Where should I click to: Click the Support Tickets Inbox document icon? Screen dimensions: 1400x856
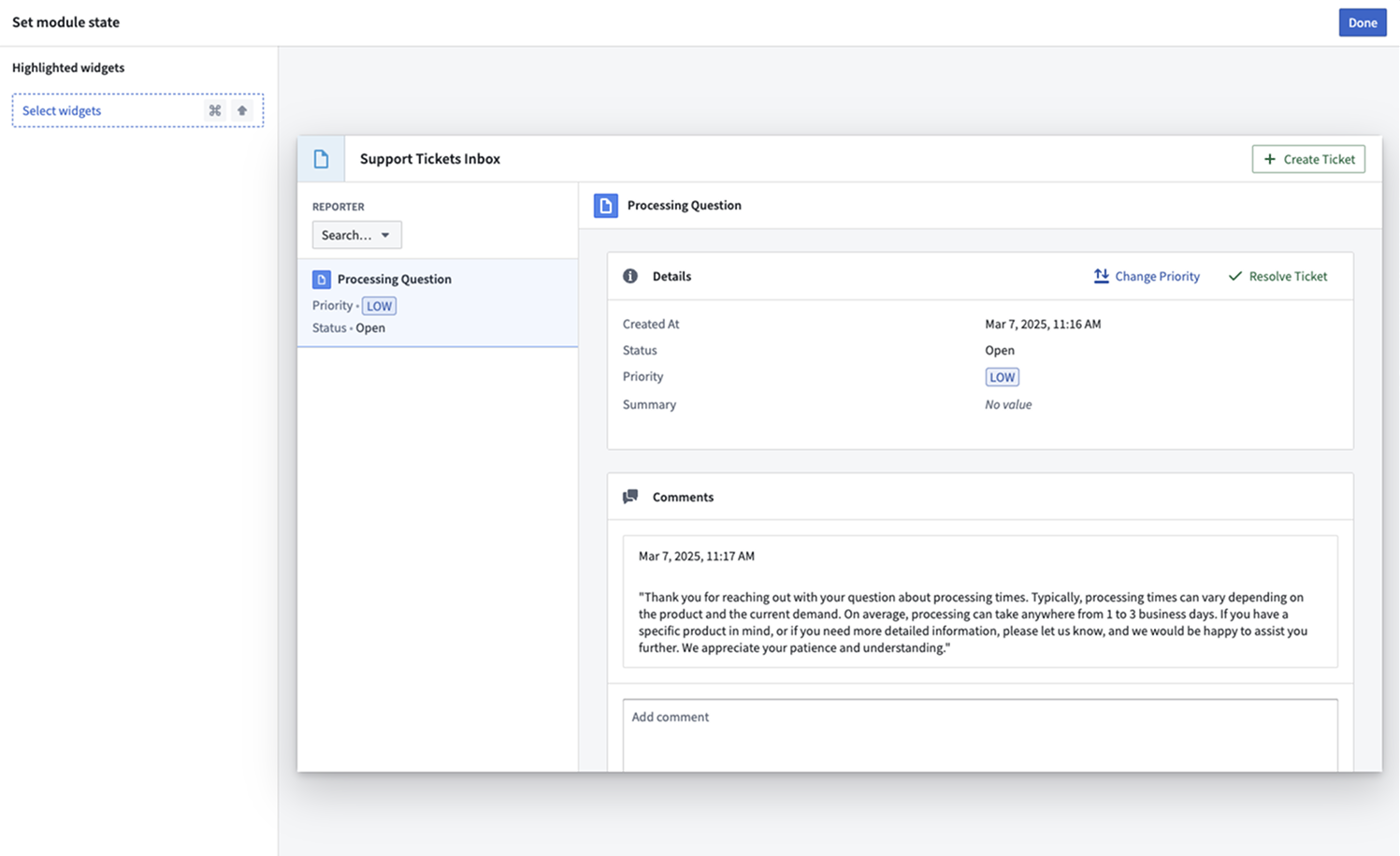(321, 159)
